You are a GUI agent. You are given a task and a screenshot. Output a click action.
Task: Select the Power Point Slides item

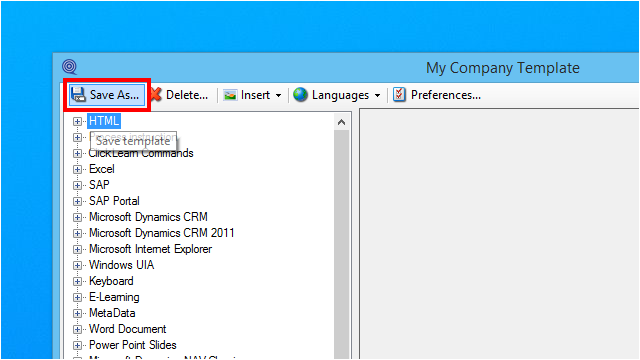tap(133, 345)
